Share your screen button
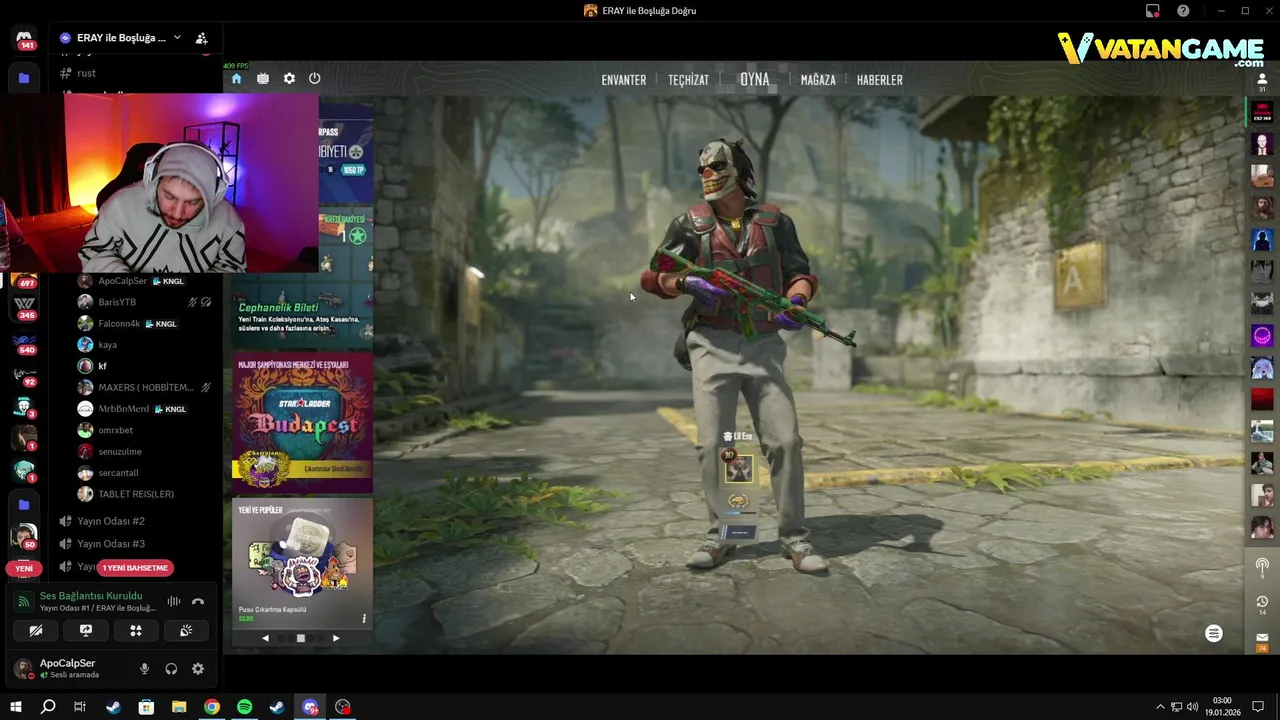The height and width of the screenshot is (720, 1280). (85, 631)
